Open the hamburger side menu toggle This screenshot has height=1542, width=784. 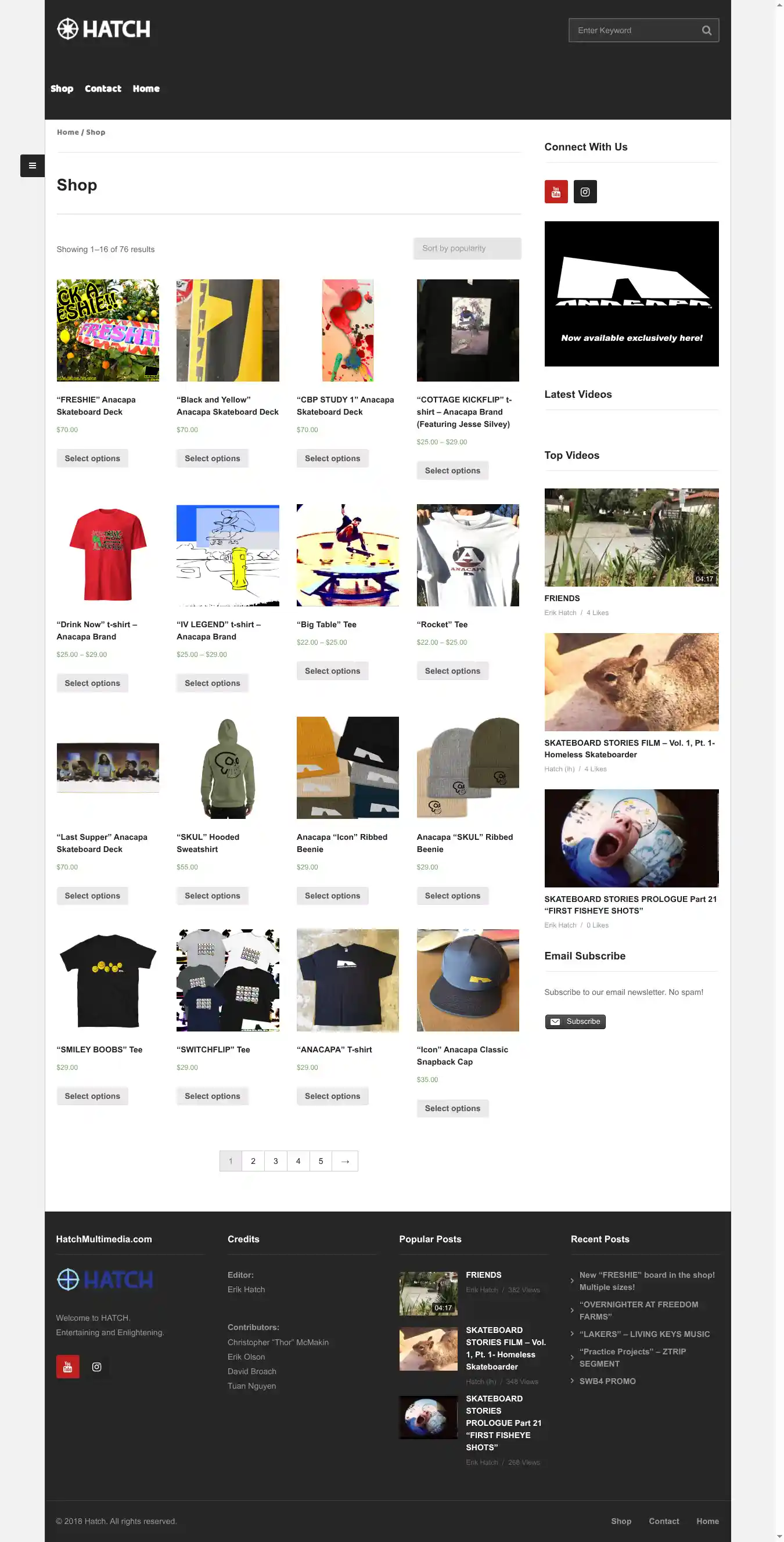point(33,166)
